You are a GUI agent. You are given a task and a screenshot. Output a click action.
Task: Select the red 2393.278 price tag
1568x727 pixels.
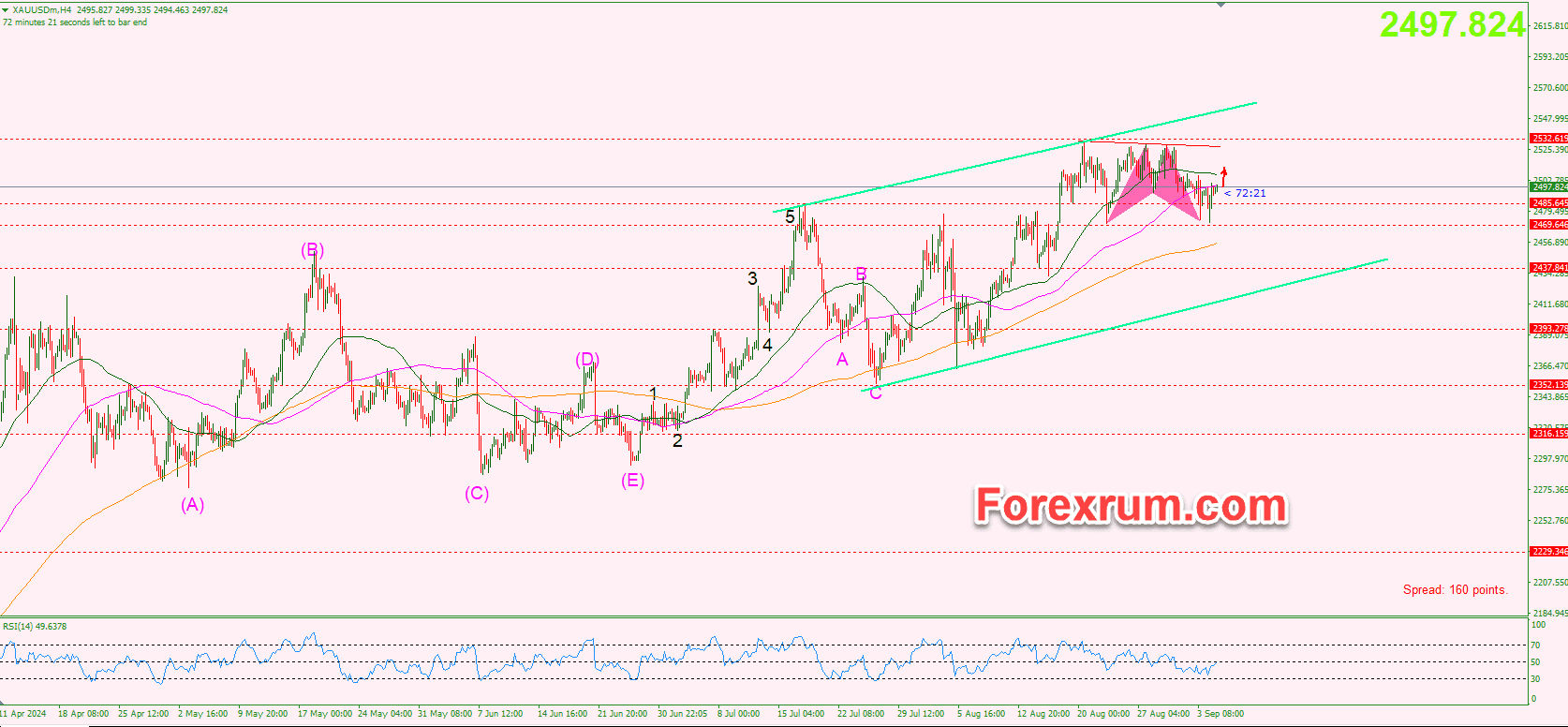pos(1549,329)
